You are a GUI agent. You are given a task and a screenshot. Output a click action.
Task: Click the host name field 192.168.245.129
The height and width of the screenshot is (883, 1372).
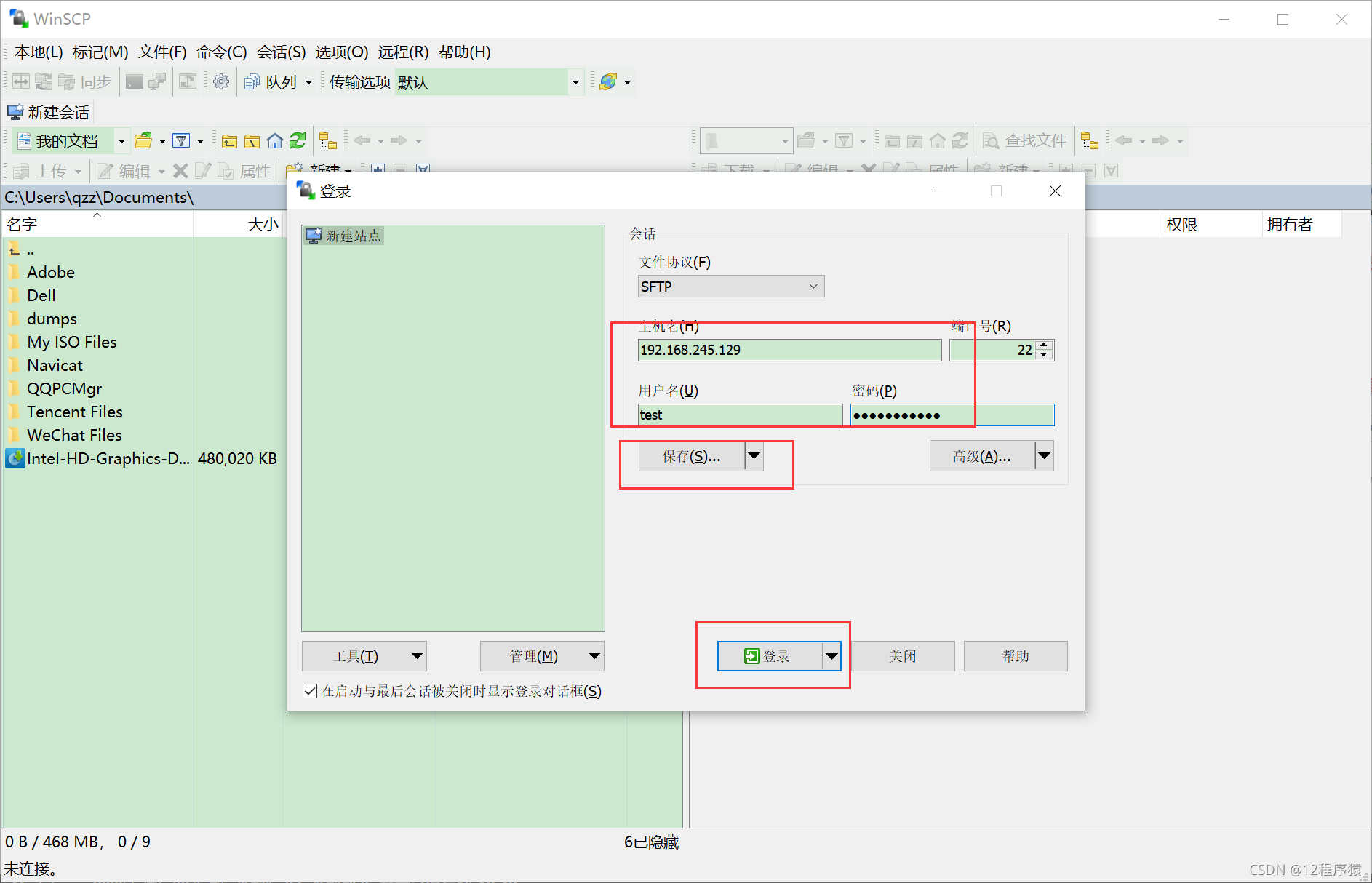tap(789, 350)
